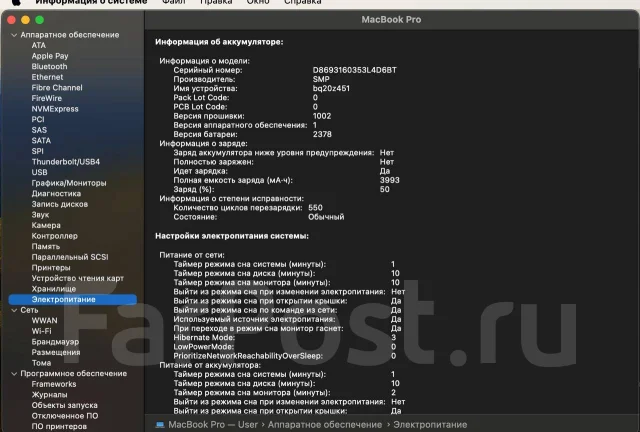Select Устройство чтения карт in the sidebar
The height and width of the screenshot is (432, 640).
[x=78, y=278]
